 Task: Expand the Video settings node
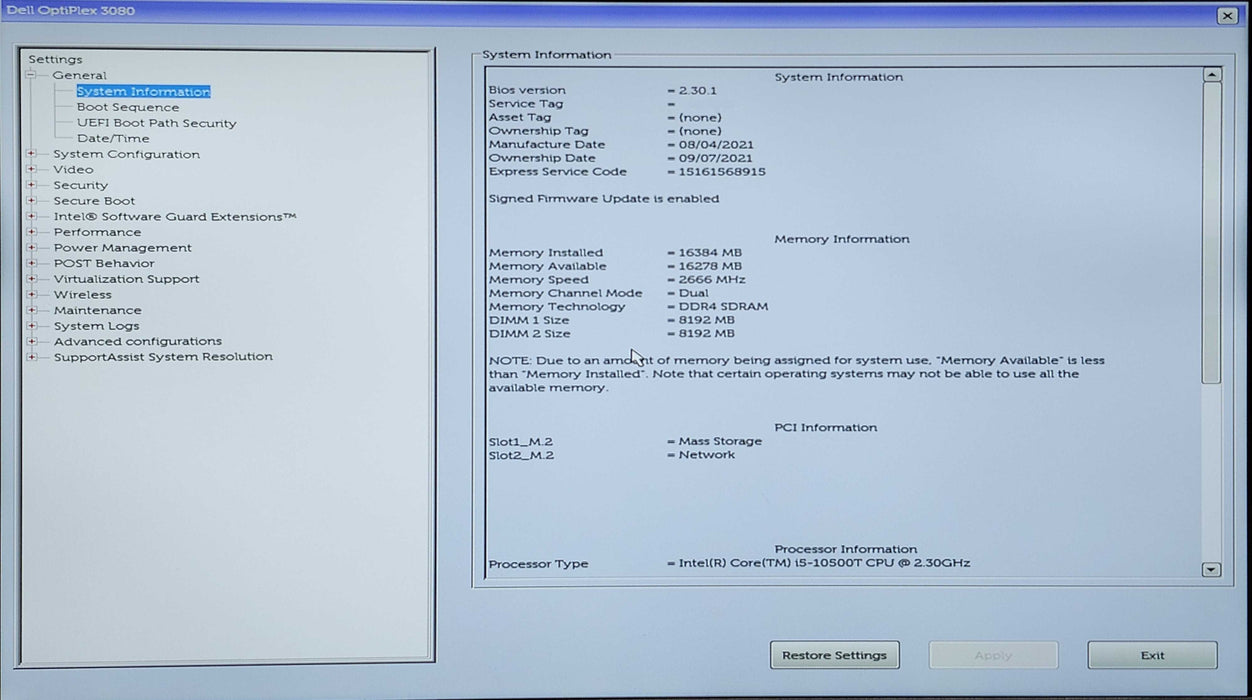point(31,170)
